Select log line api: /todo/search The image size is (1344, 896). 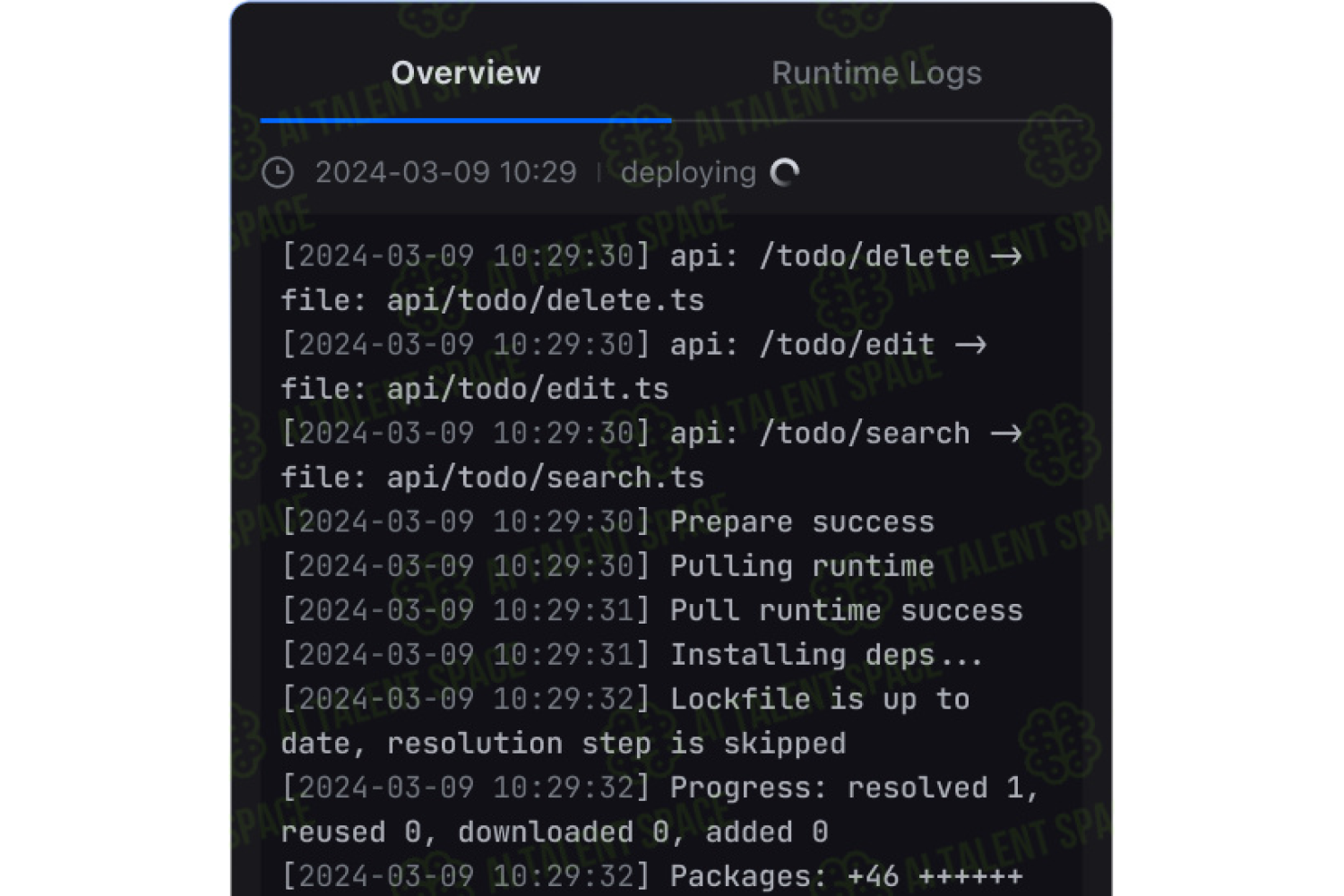[651, 434]
